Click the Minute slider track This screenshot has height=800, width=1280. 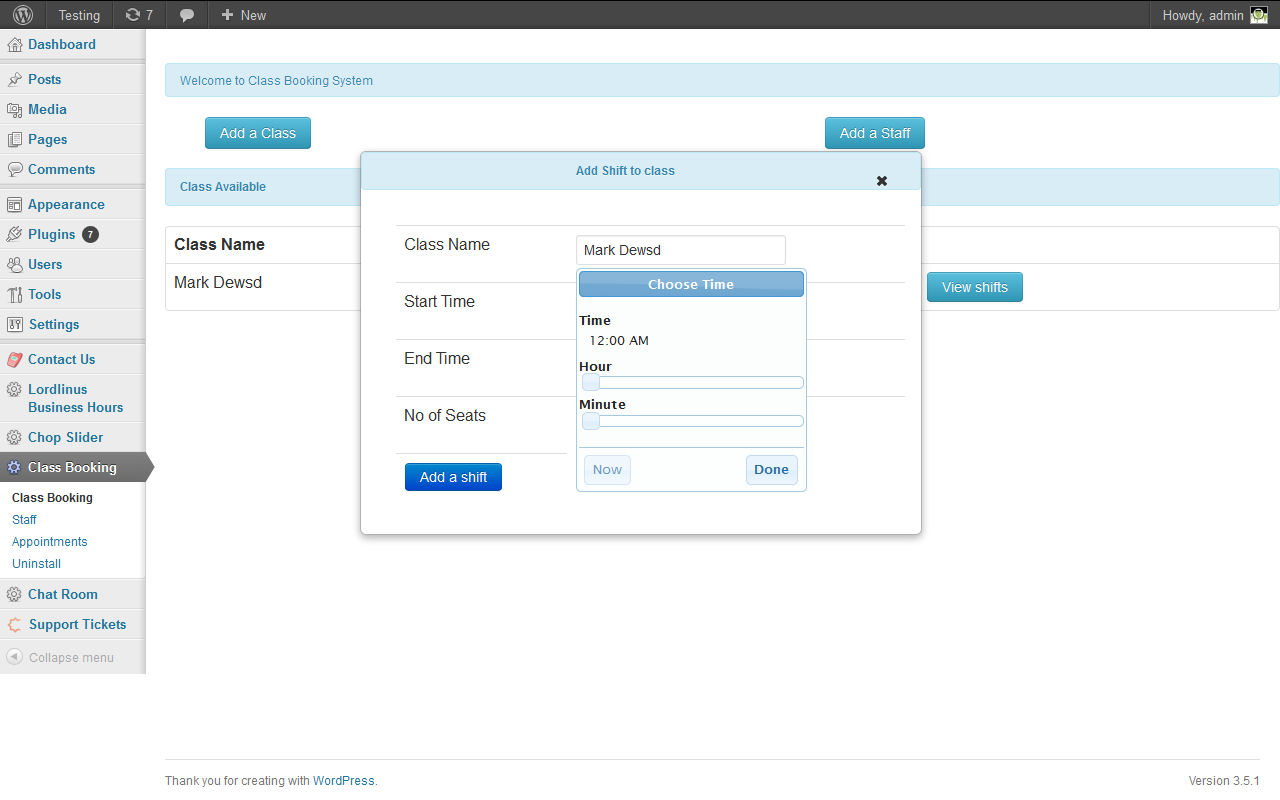[692, 421]
